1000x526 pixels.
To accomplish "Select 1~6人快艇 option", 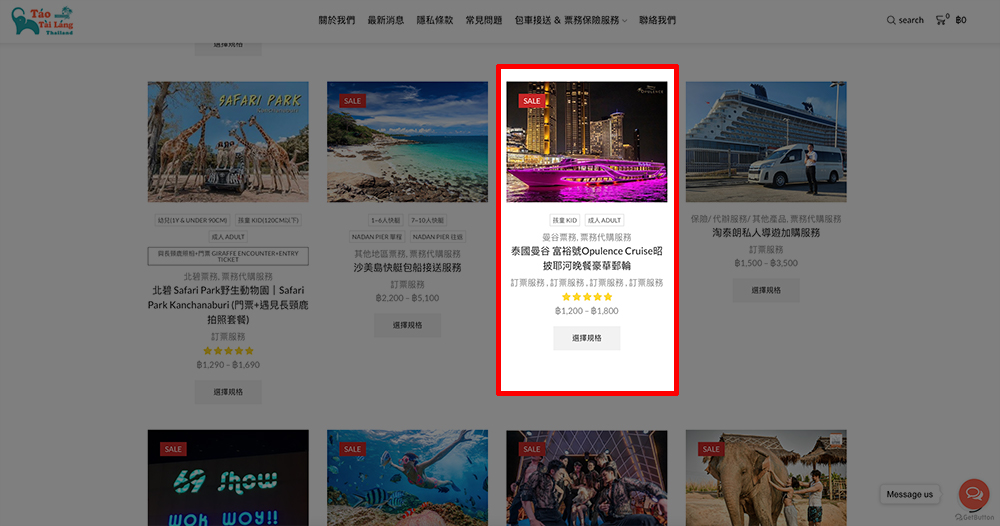I will (x=386, y=221).
